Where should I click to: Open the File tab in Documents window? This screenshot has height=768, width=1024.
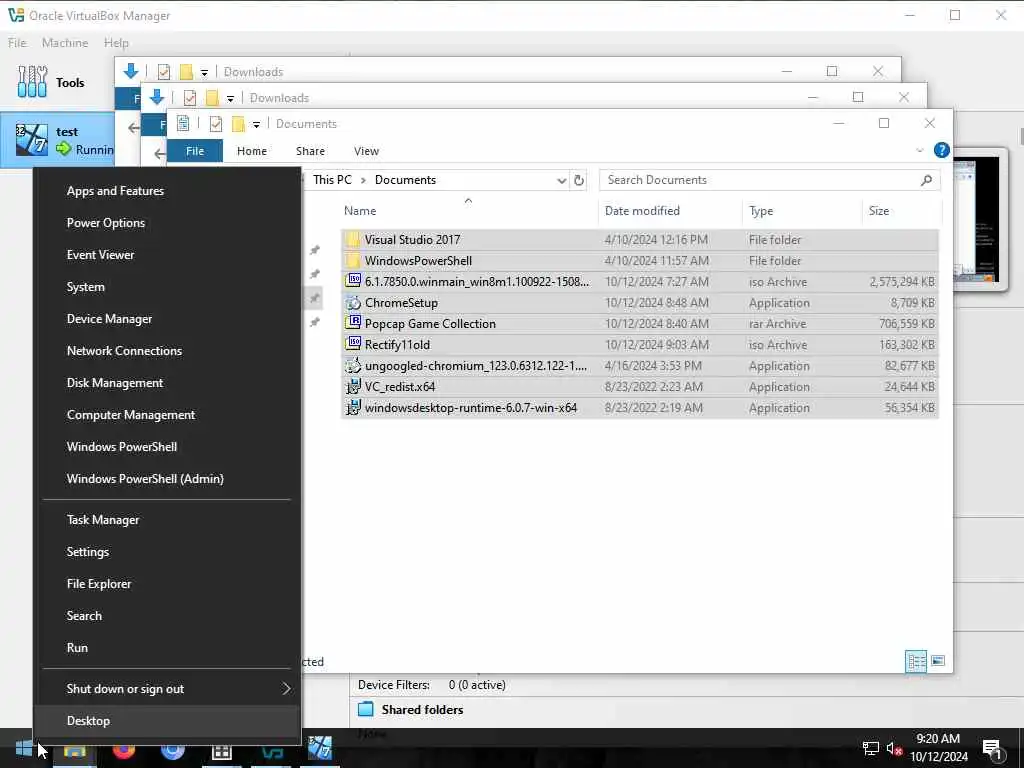click(195, 151)
